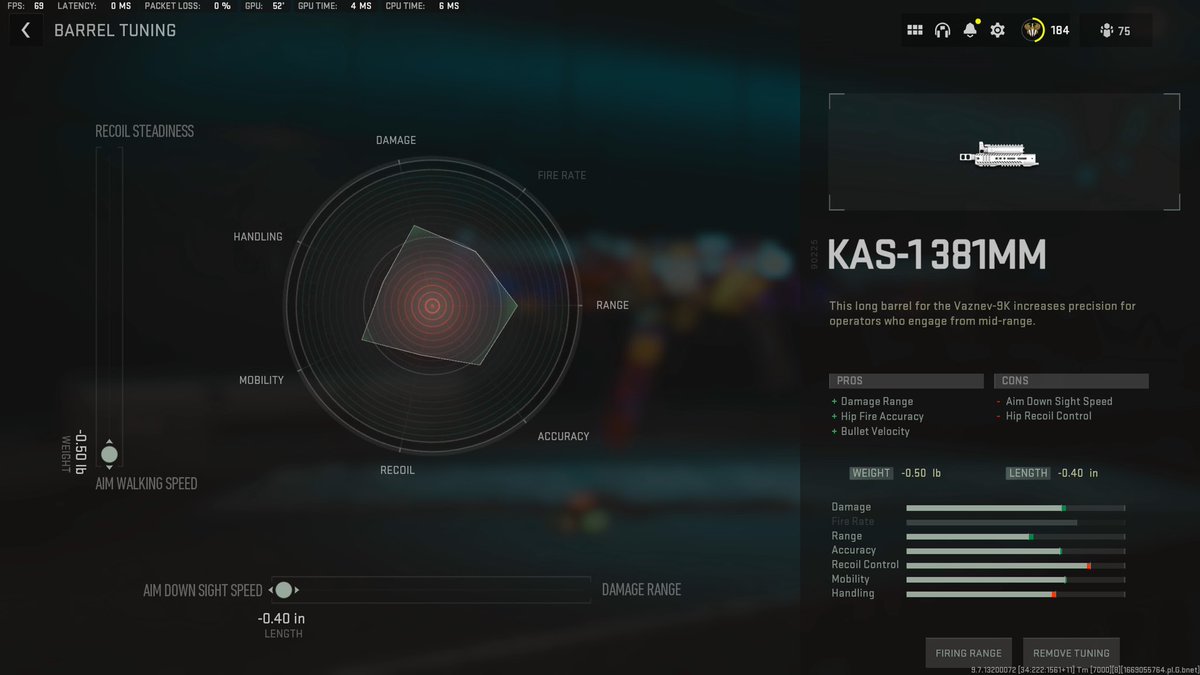Viewport: 1200px width, 675px height.
Task: Click the Aim Down Sight Speed slider label
Action: 203,590
